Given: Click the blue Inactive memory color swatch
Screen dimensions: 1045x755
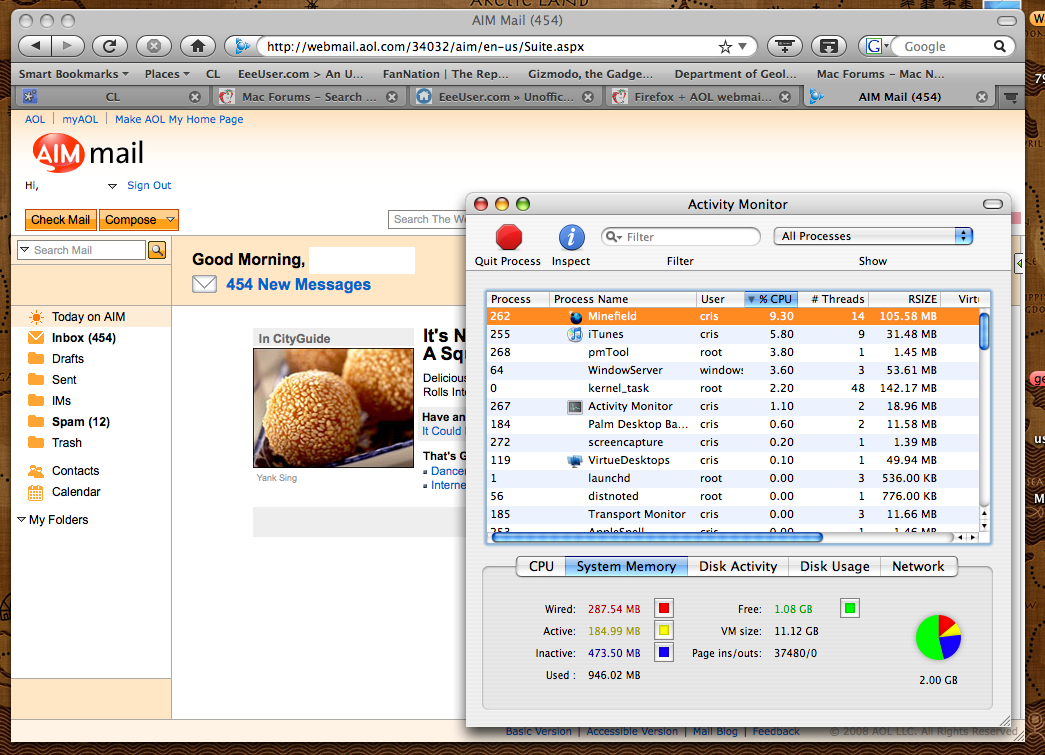Looking at the screenshot, I should (664, 652).
